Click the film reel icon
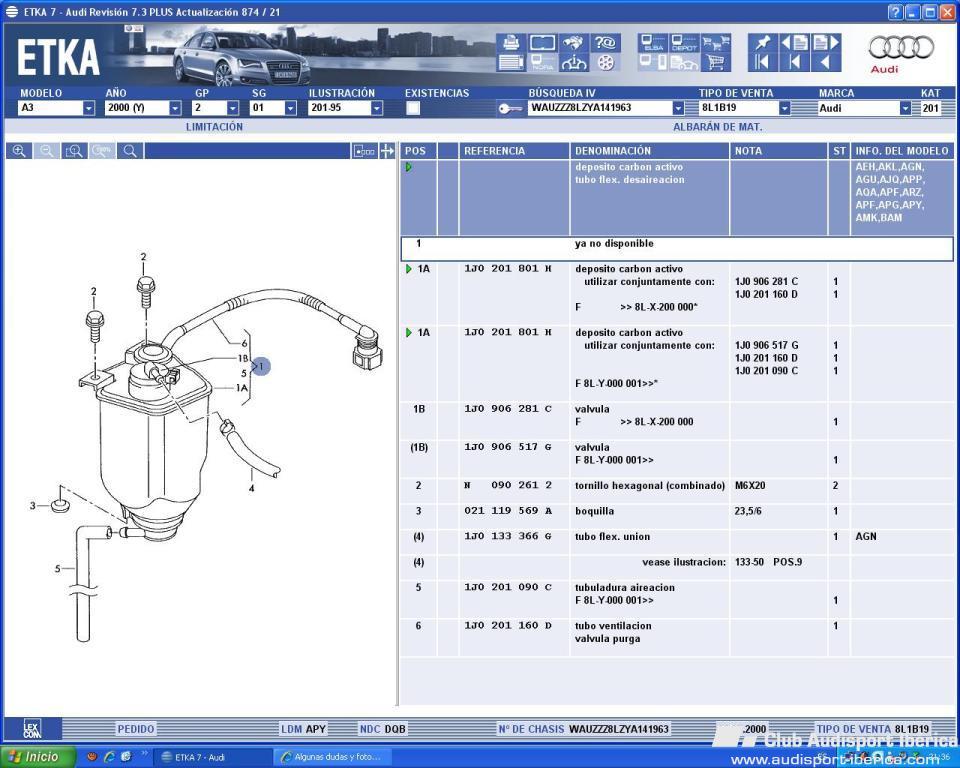The image size is (960, 768). click(x=606, y=62)
